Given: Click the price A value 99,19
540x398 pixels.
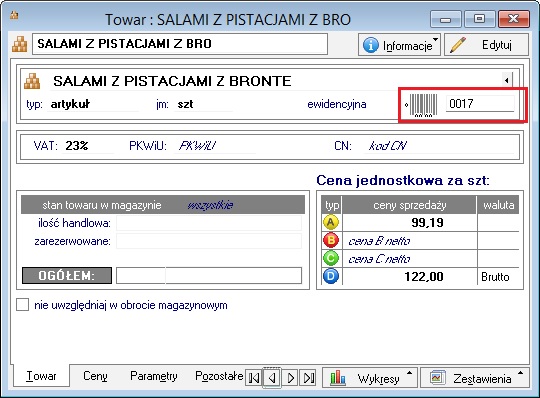Looking at the screenshot, I should pyautogui.click(x=427, y=223).
